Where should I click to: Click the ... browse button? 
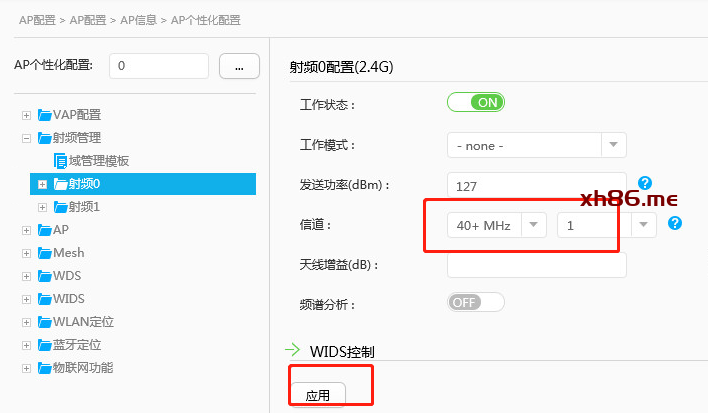click(239, 66)
